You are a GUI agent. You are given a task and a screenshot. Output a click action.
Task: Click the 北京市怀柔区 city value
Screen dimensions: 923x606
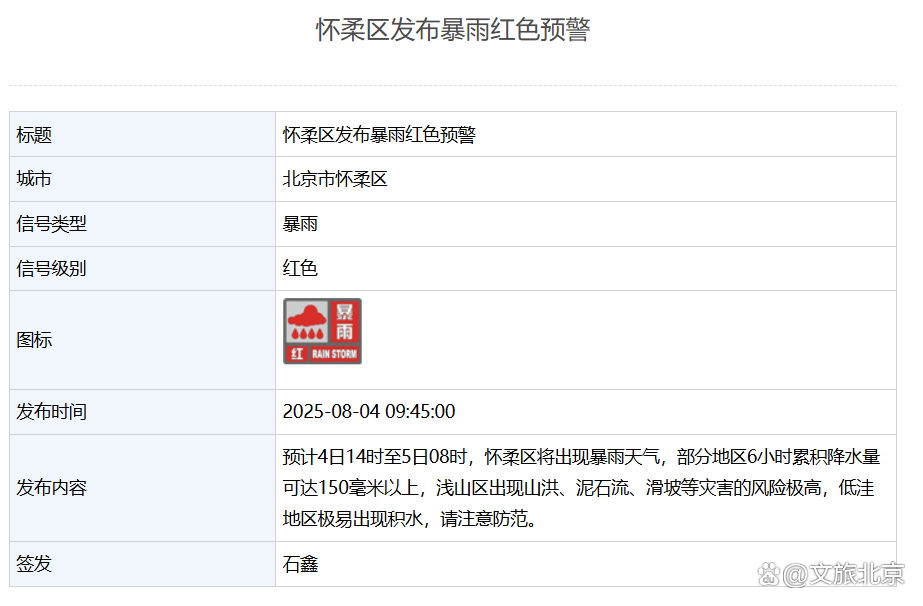click(335, 180)
